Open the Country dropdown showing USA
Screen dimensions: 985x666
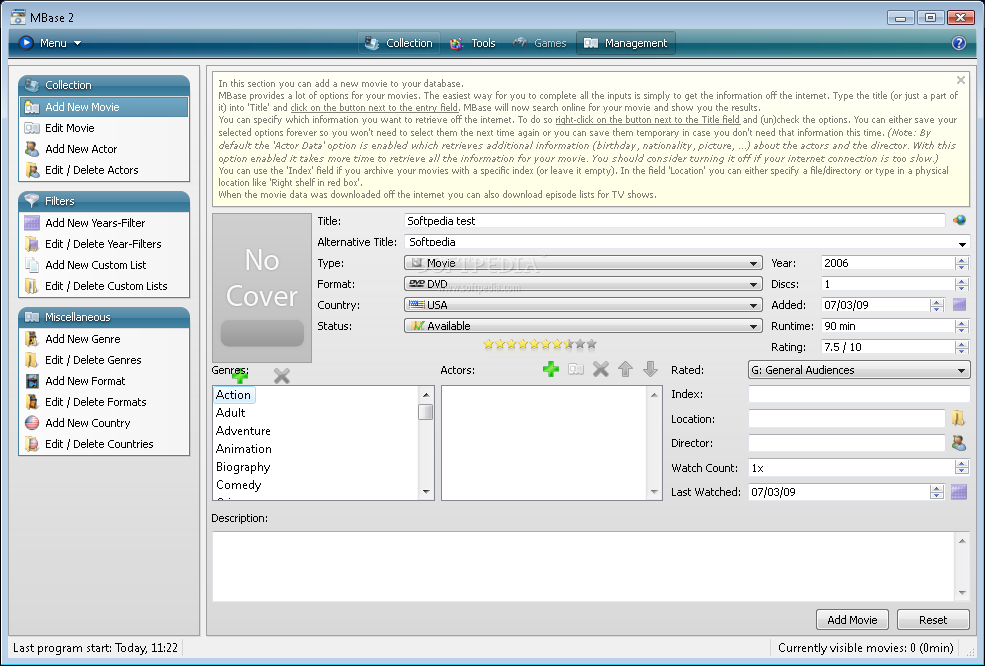pyautogui.click(x=583, y=305)
